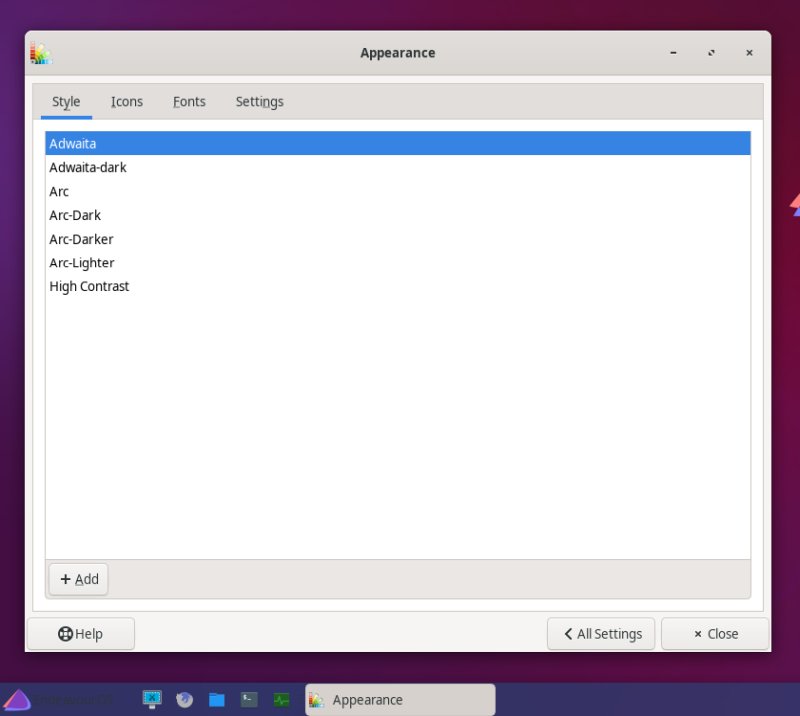
Task: Select the Arc theme
Action: [x=398, y=191]
